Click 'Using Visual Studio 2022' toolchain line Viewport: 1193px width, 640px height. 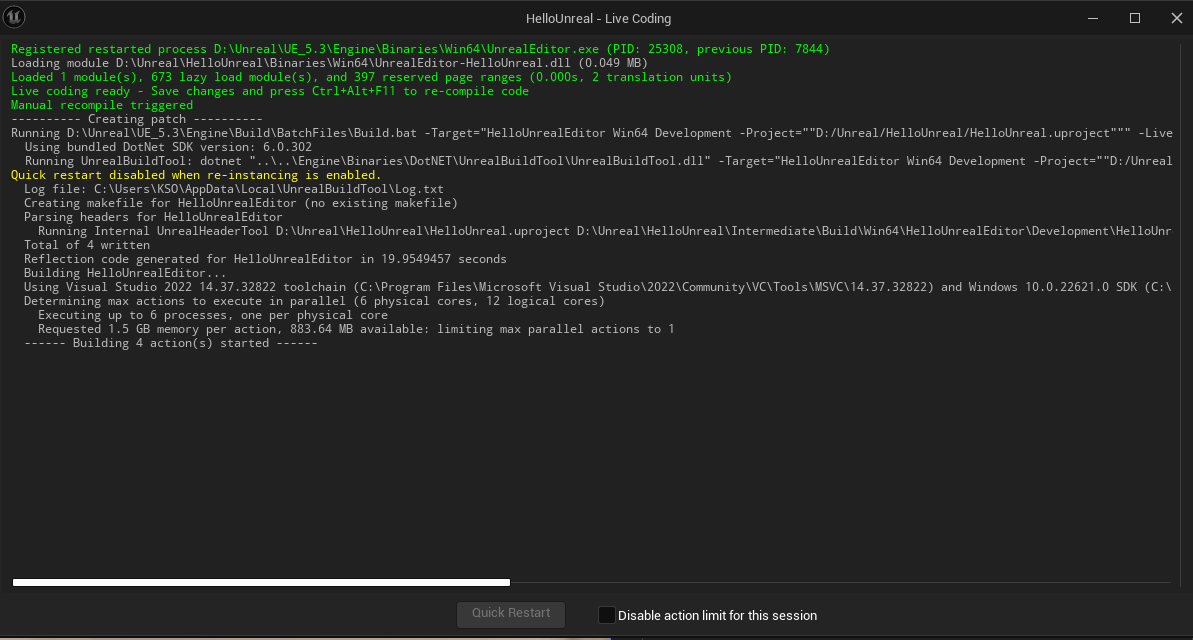point(597,287)
